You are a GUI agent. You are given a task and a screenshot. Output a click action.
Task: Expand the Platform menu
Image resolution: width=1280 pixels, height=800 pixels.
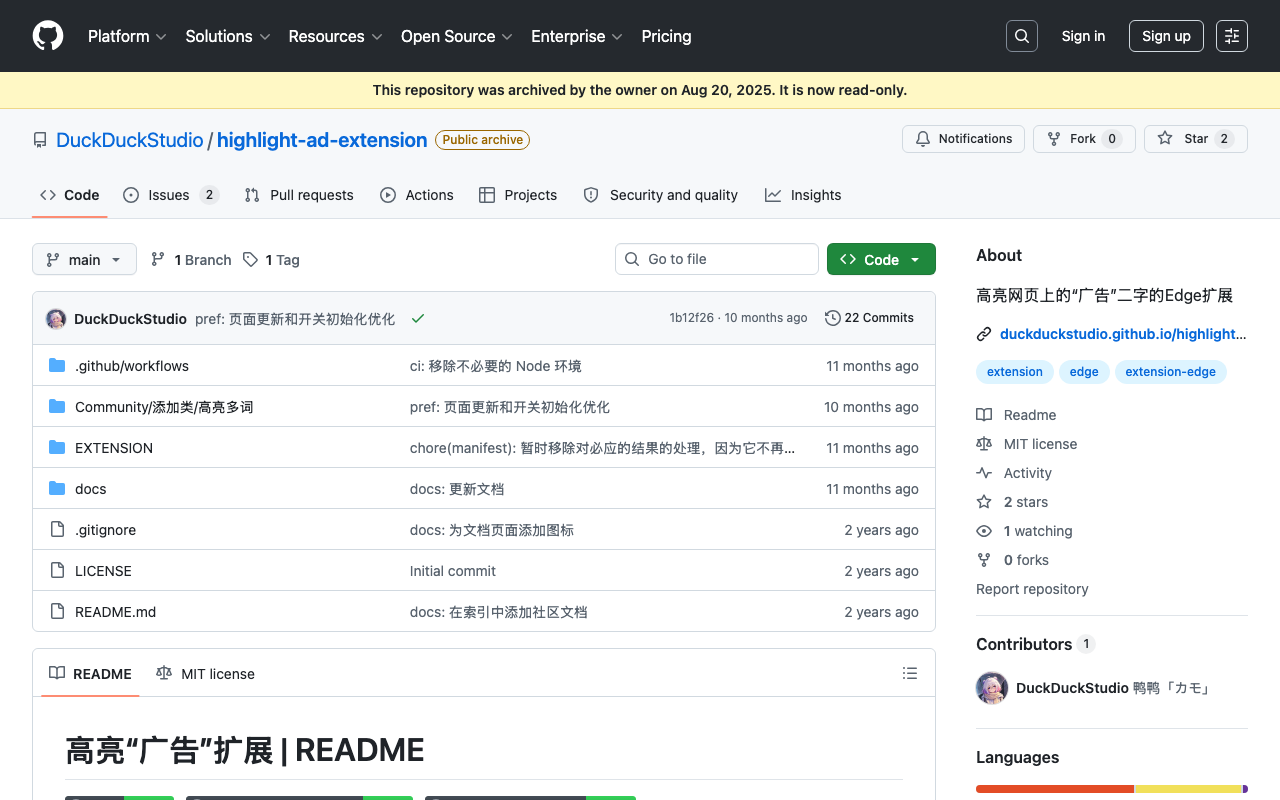pos(127,36)
